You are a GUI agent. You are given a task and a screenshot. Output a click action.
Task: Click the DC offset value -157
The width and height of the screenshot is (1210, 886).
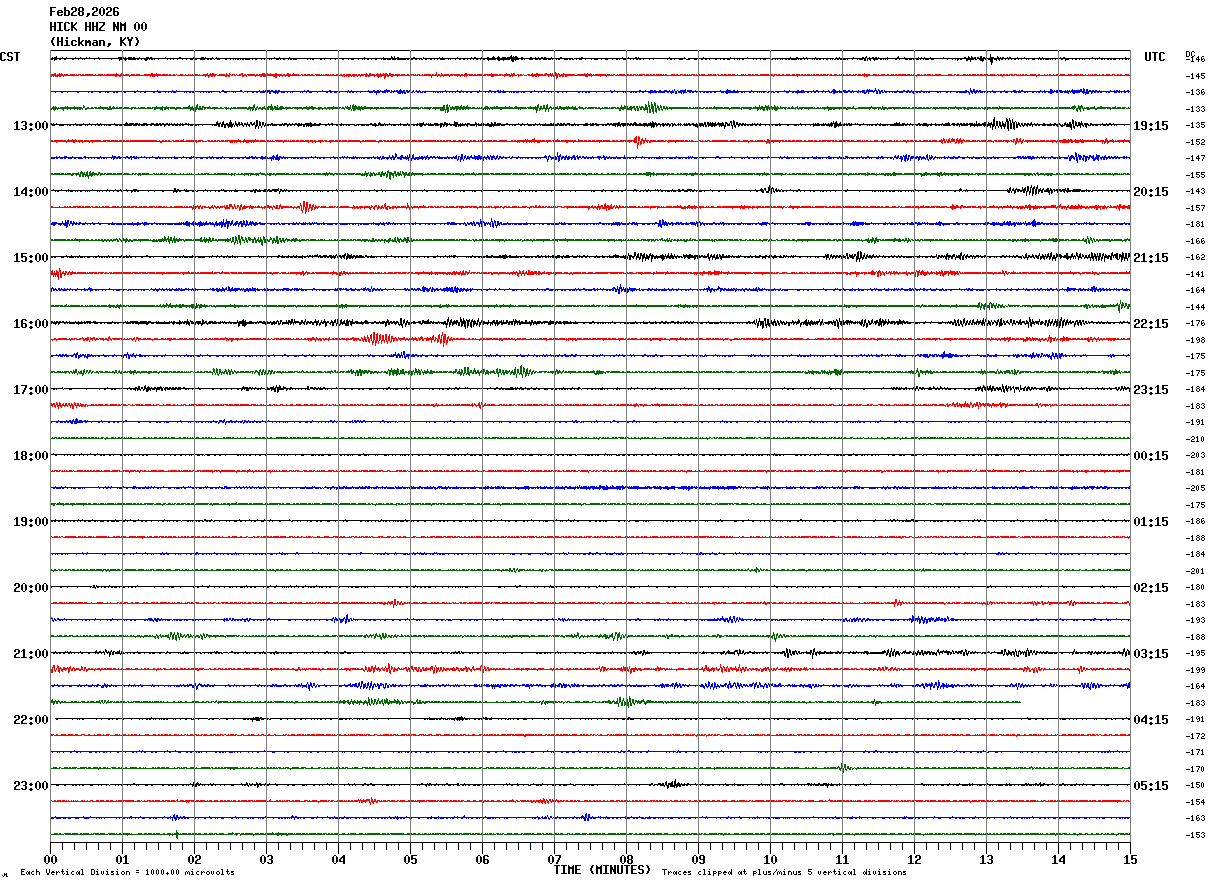click(1195, 208)
